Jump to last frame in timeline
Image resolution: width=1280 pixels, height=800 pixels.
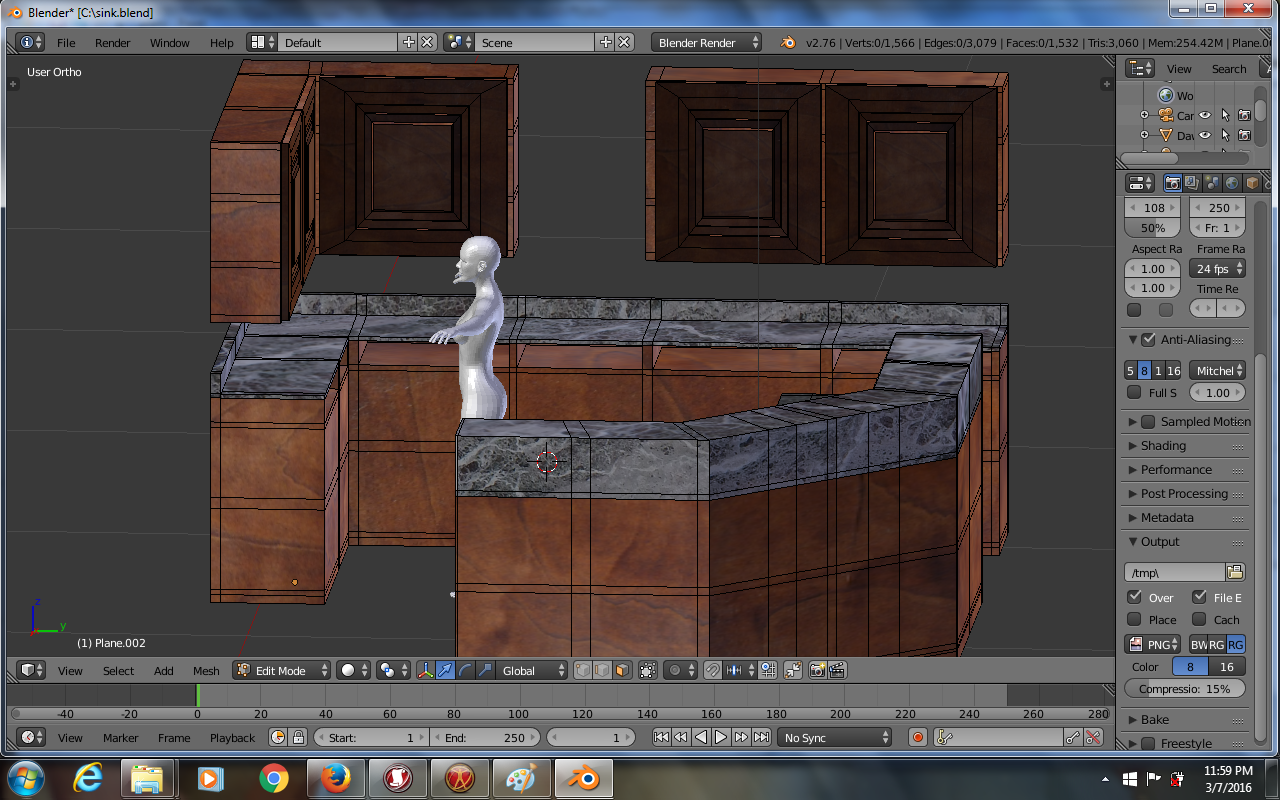[761, 737]
